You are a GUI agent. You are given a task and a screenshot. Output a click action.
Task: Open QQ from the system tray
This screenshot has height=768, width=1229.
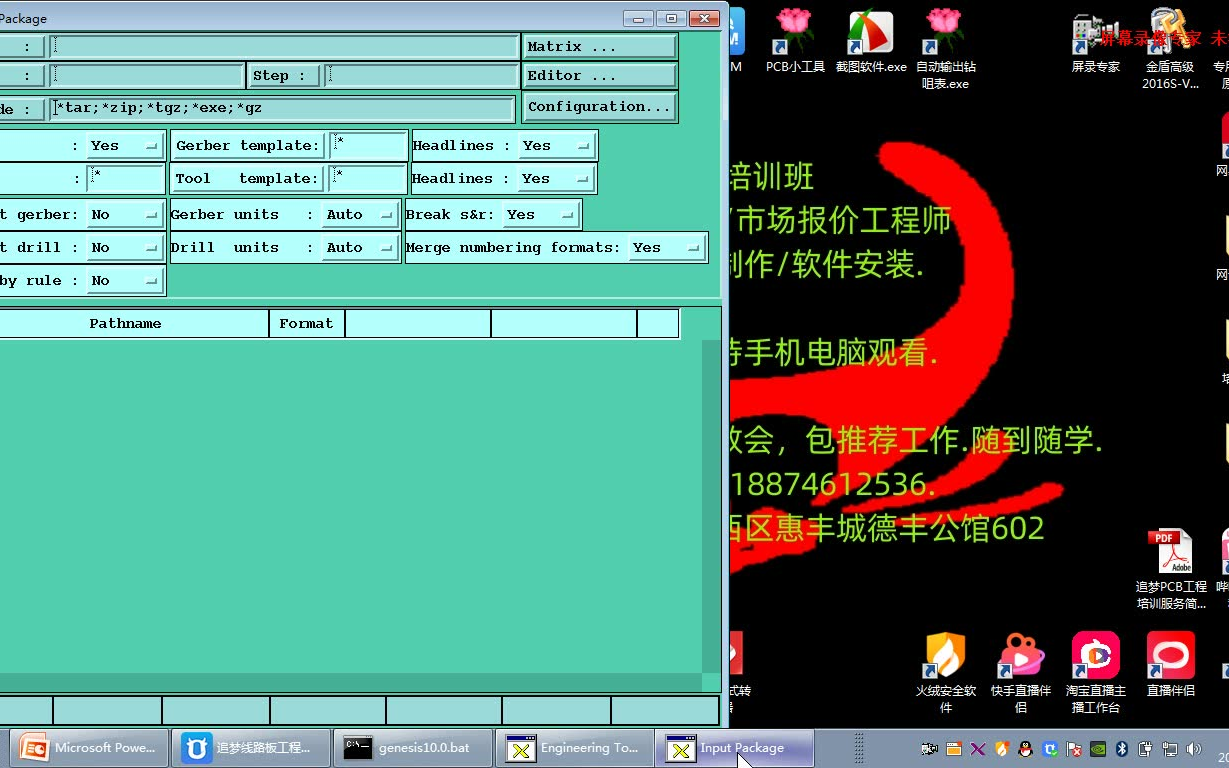(1024, 748)
